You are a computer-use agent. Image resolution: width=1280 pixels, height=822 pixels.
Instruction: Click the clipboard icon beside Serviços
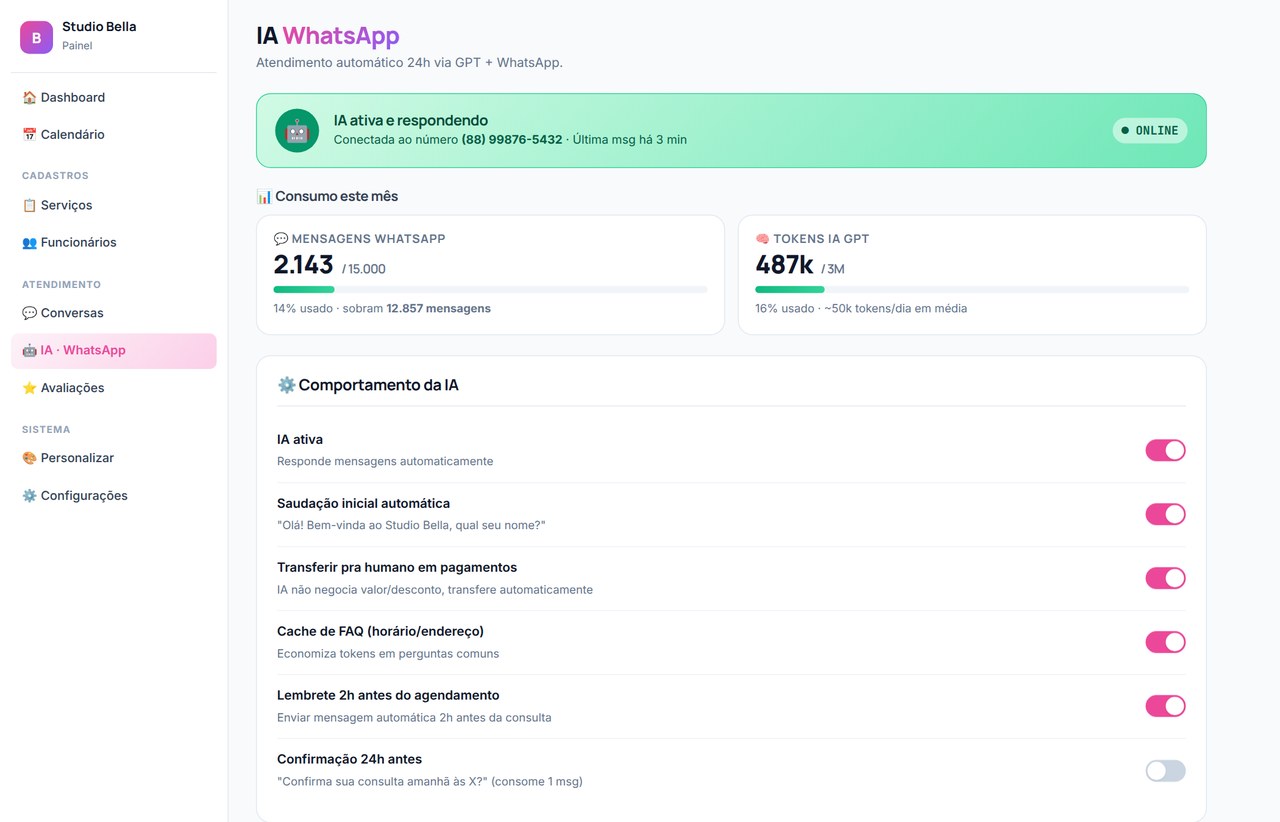click(29, 205)
